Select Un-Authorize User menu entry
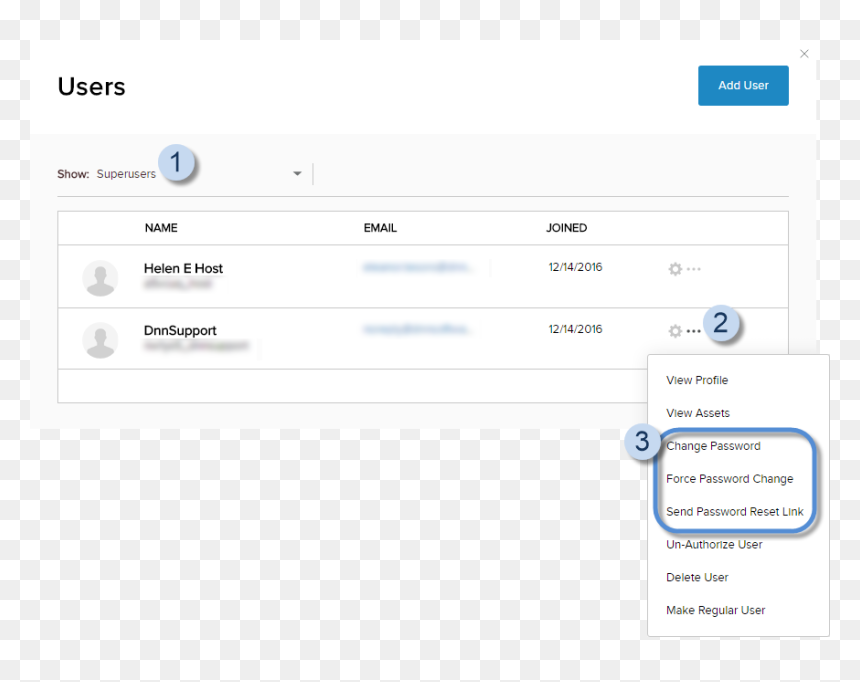This screenshot has width=860, height=682. tap(714, 545)
